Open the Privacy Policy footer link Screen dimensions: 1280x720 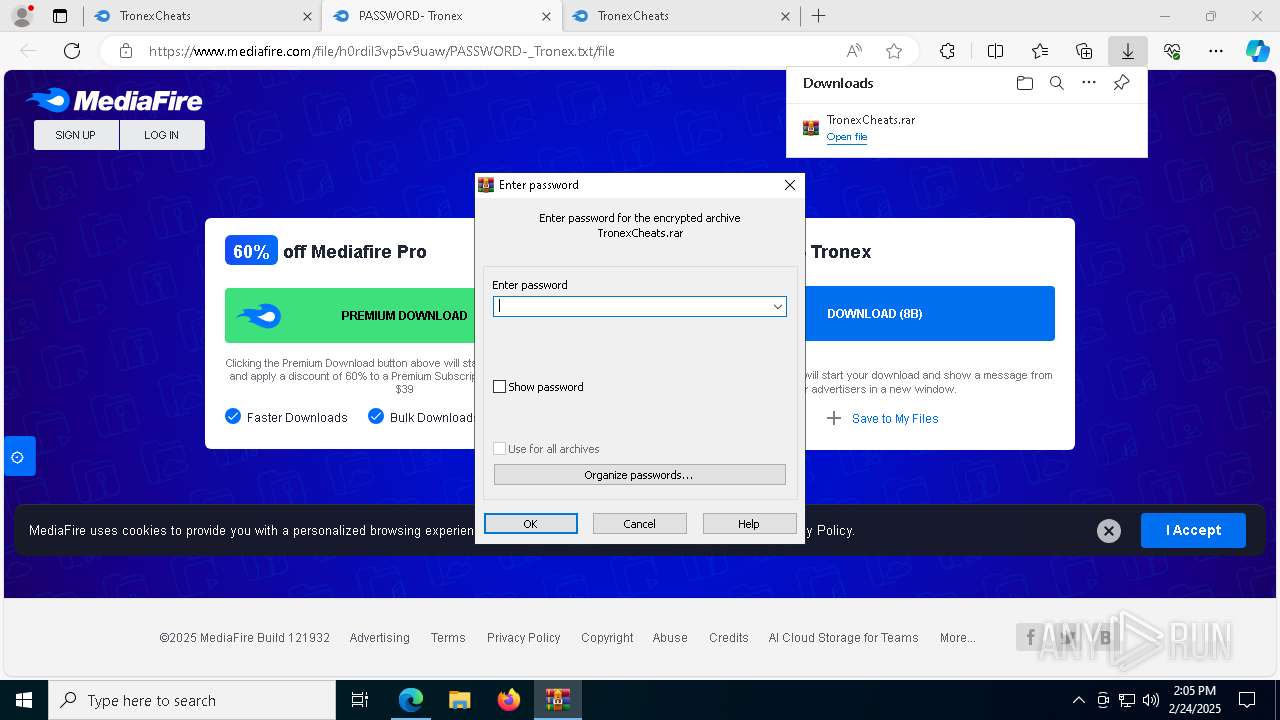click(x=524, y=638)
